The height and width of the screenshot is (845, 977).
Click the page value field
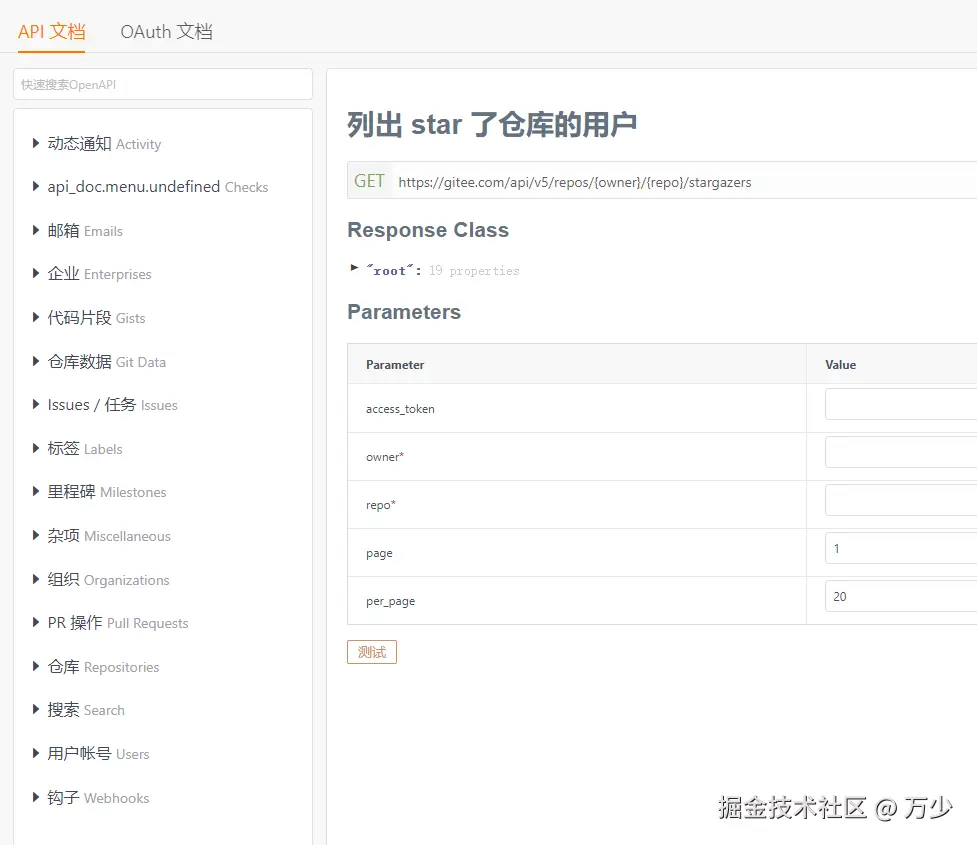(x=901, y=548)
